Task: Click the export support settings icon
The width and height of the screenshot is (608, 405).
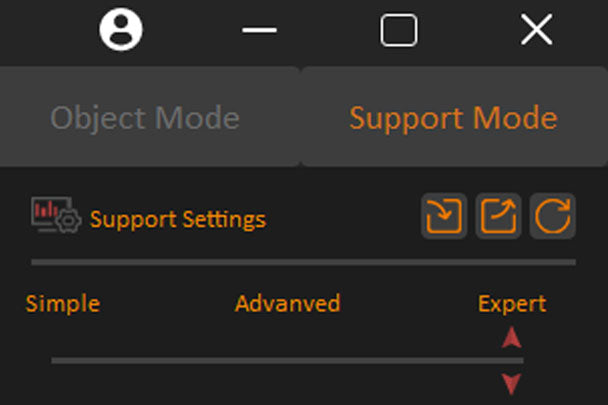Action: pyautogui.click(x=498, y=216)
